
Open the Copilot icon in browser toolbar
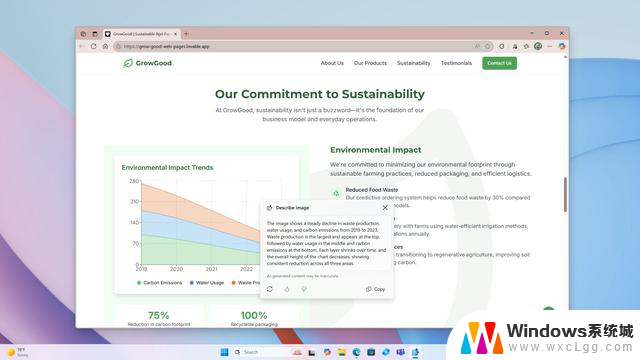click(562, 47)
